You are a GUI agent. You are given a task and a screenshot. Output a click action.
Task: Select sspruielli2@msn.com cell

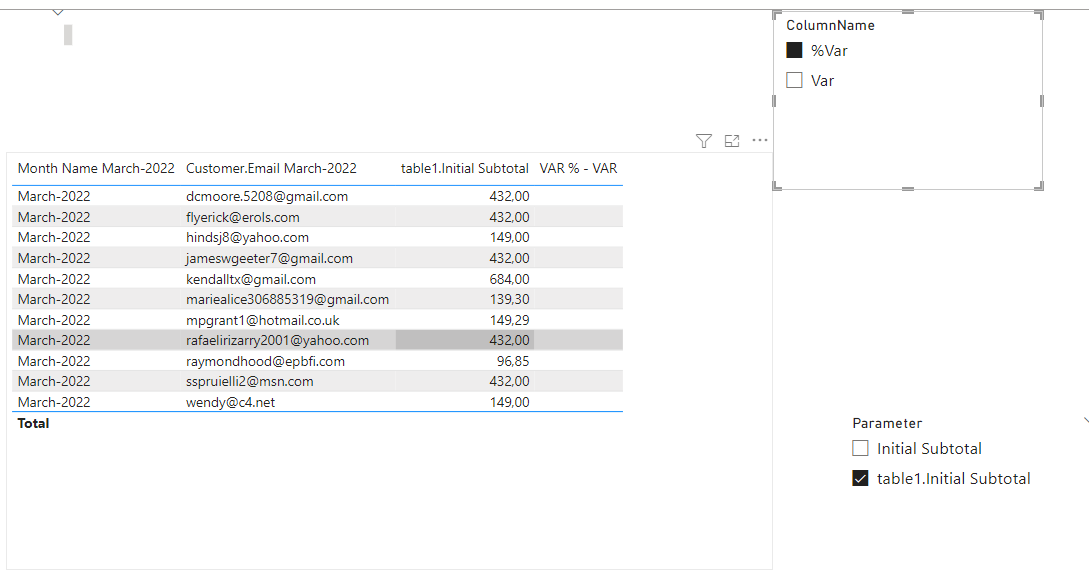click(249, 381)
